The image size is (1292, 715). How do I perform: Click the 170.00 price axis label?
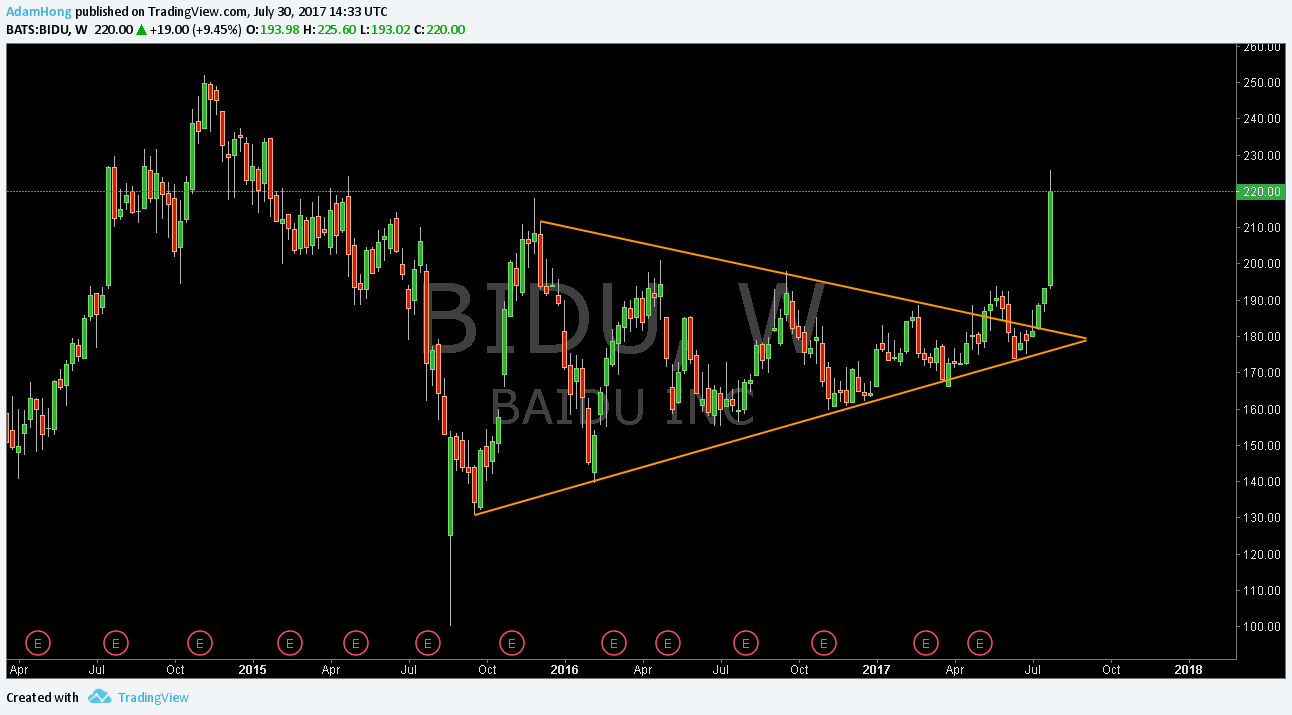(x=1262, y=372)
